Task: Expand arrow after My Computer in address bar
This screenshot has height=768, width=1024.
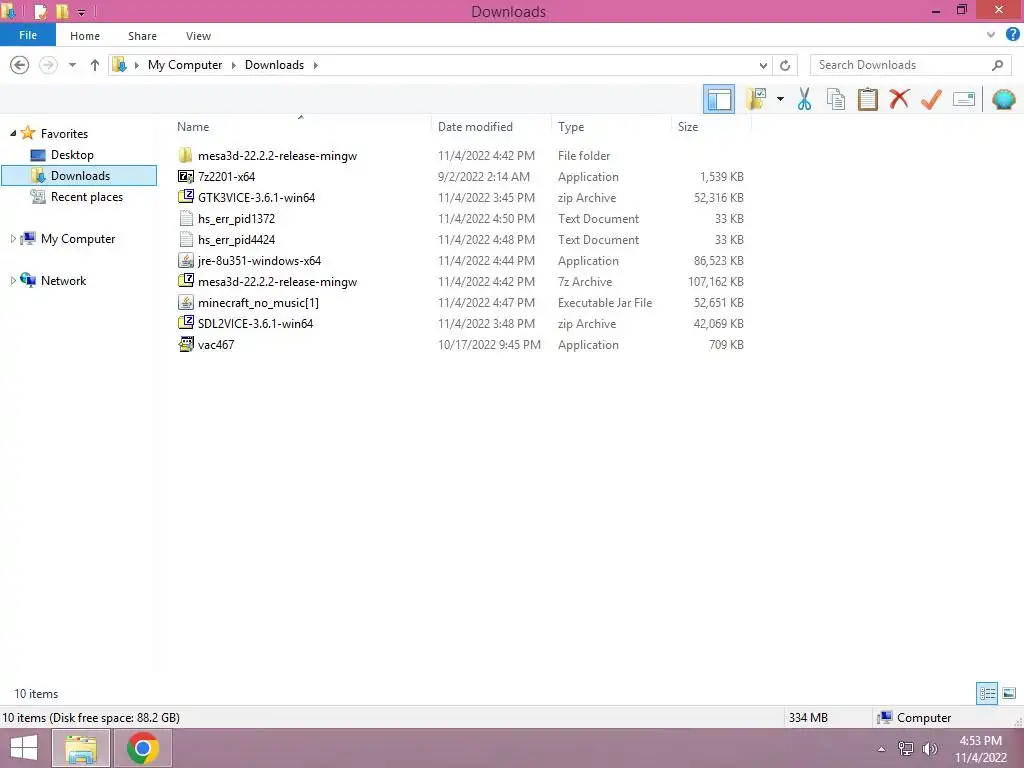Action: coord(233,65)
